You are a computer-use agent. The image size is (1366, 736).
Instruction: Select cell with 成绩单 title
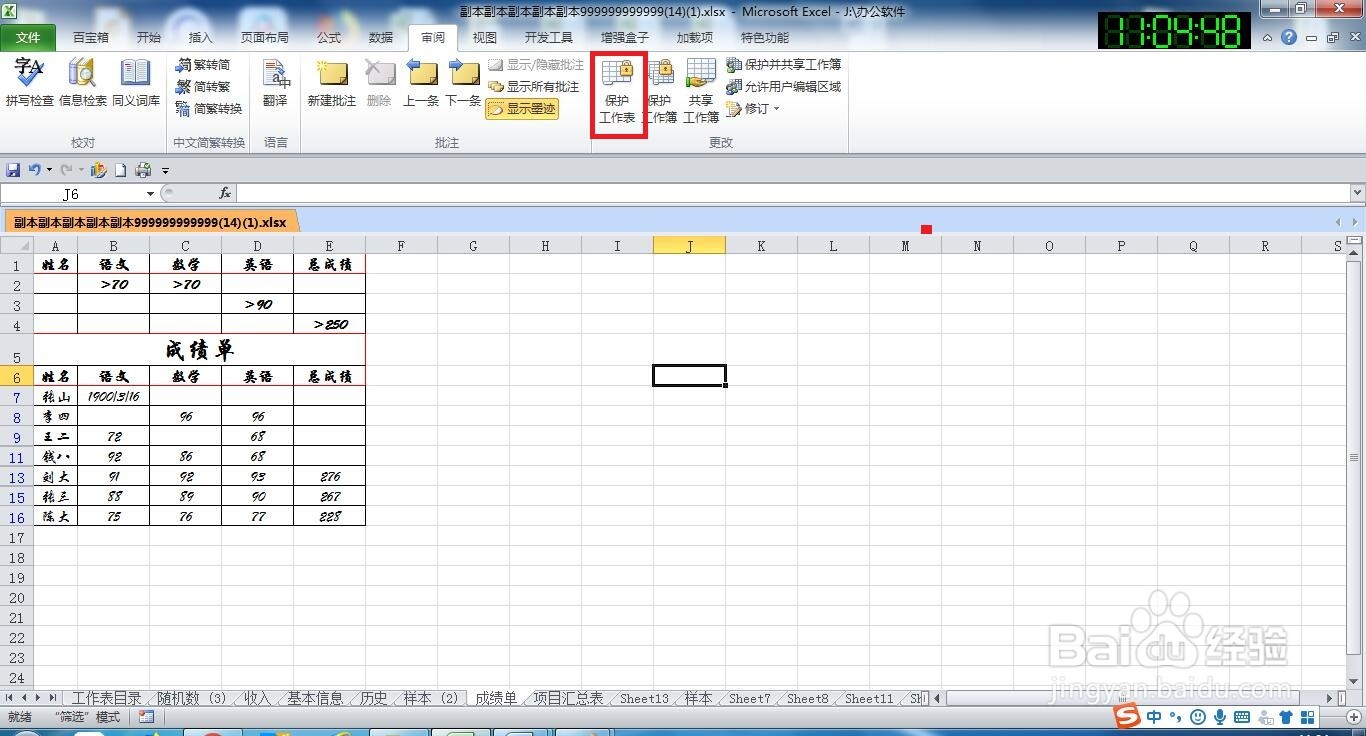(200, 350)
